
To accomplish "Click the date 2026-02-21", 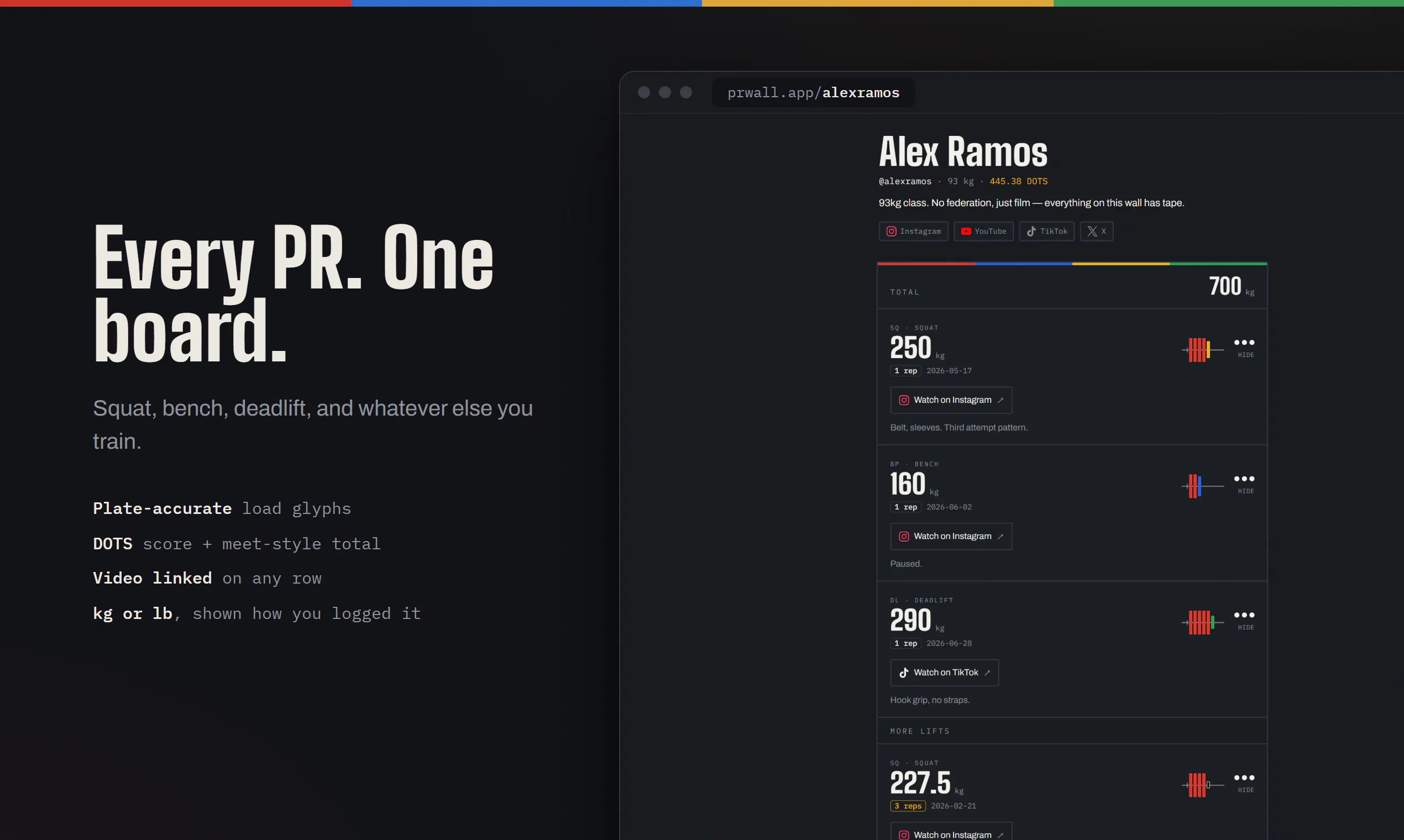I will 954,806.
